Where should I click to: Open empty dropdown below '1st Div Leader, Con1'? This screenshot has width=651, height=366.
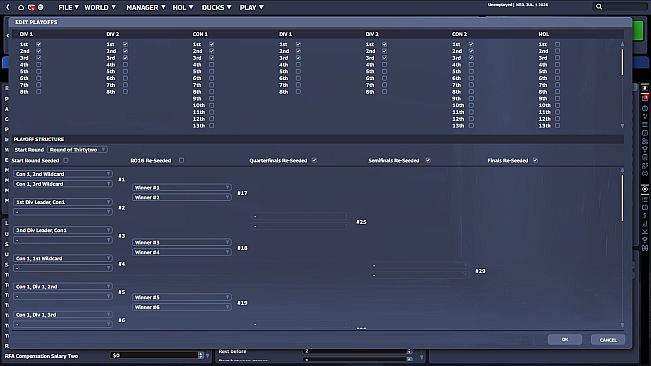tap(63, 212)
